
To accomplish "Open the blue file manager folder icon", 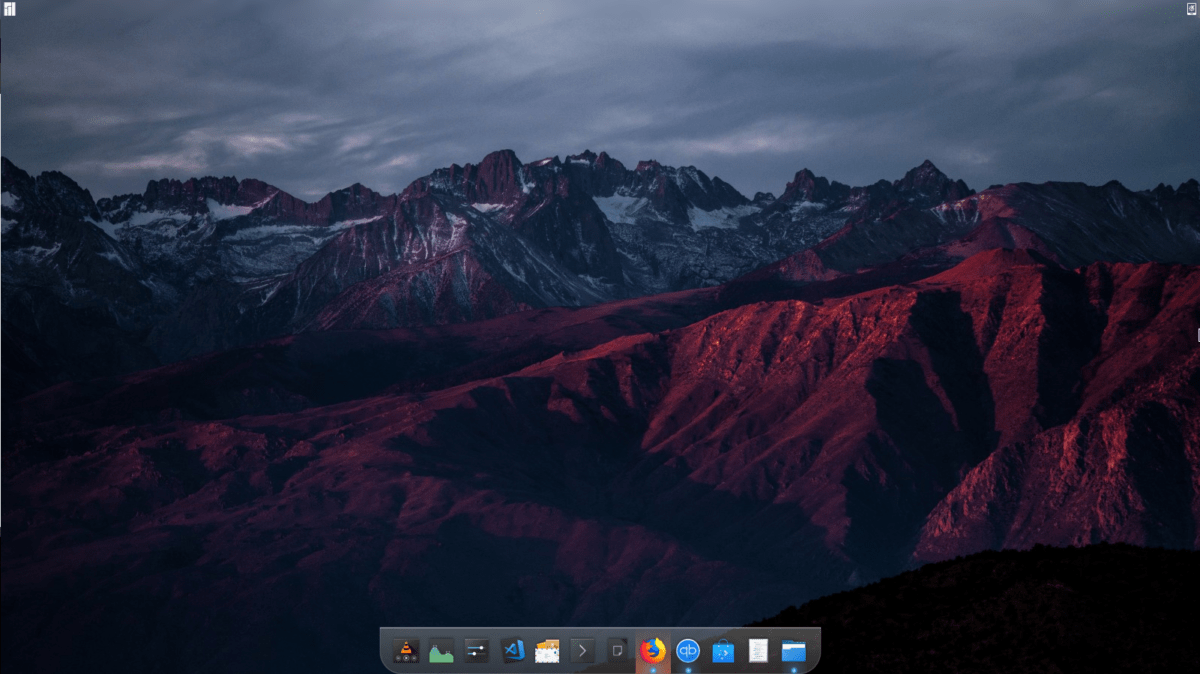I will [x=793, y=650].
